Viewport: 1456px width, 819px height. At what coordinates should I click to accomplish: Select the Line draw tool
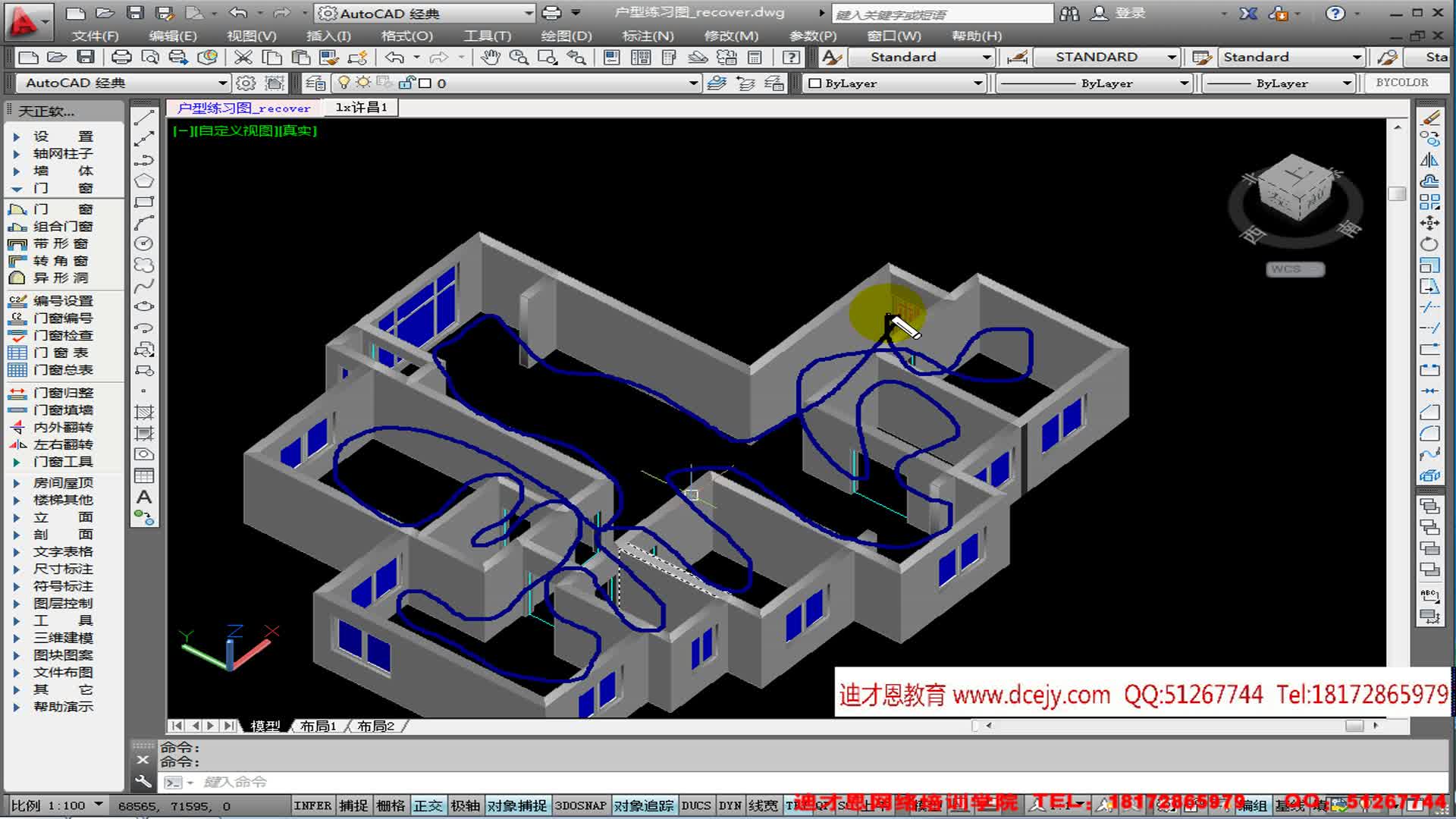[144, 118]
